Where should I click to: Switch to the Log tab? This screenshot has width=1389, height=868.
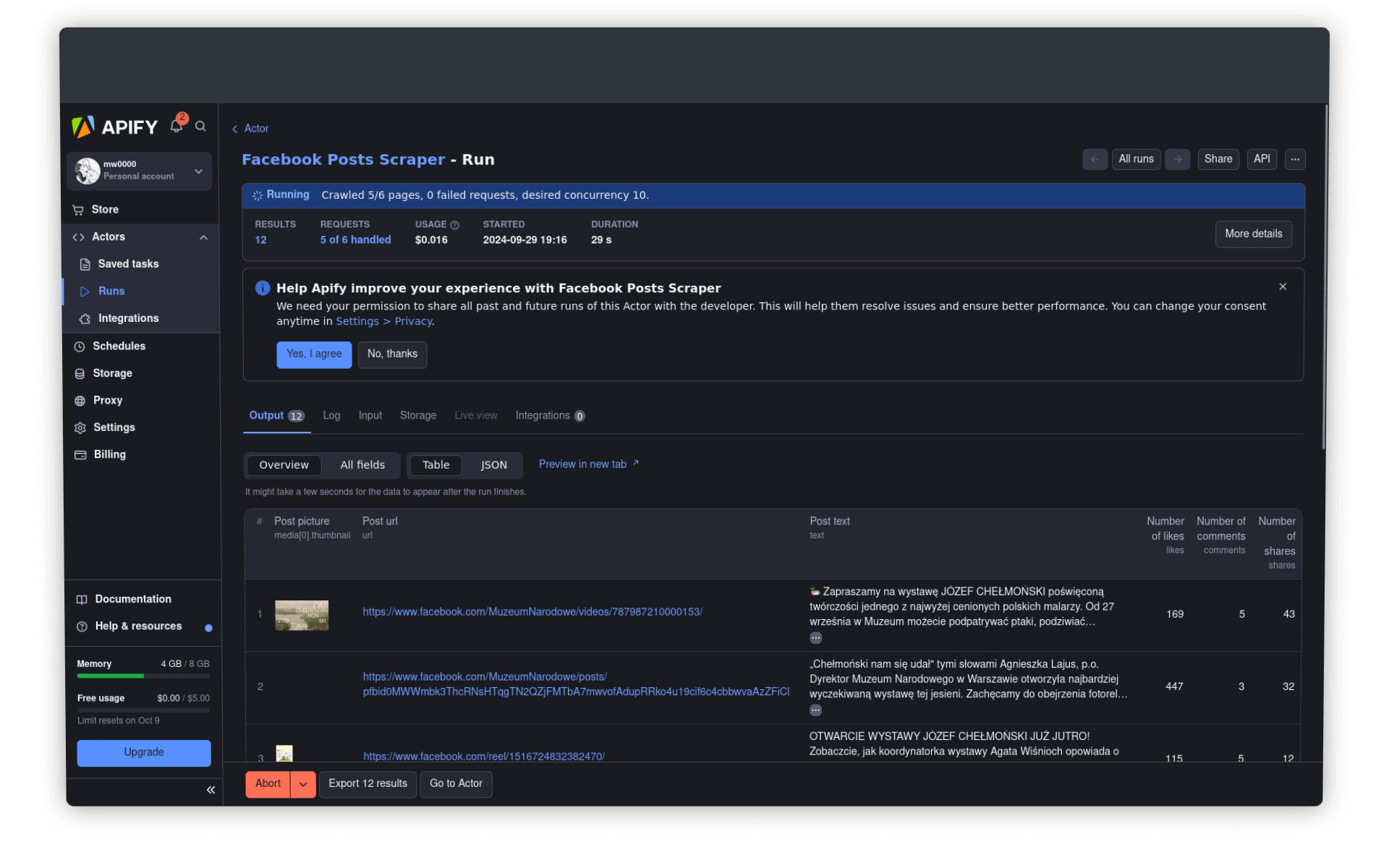[331, 416]
